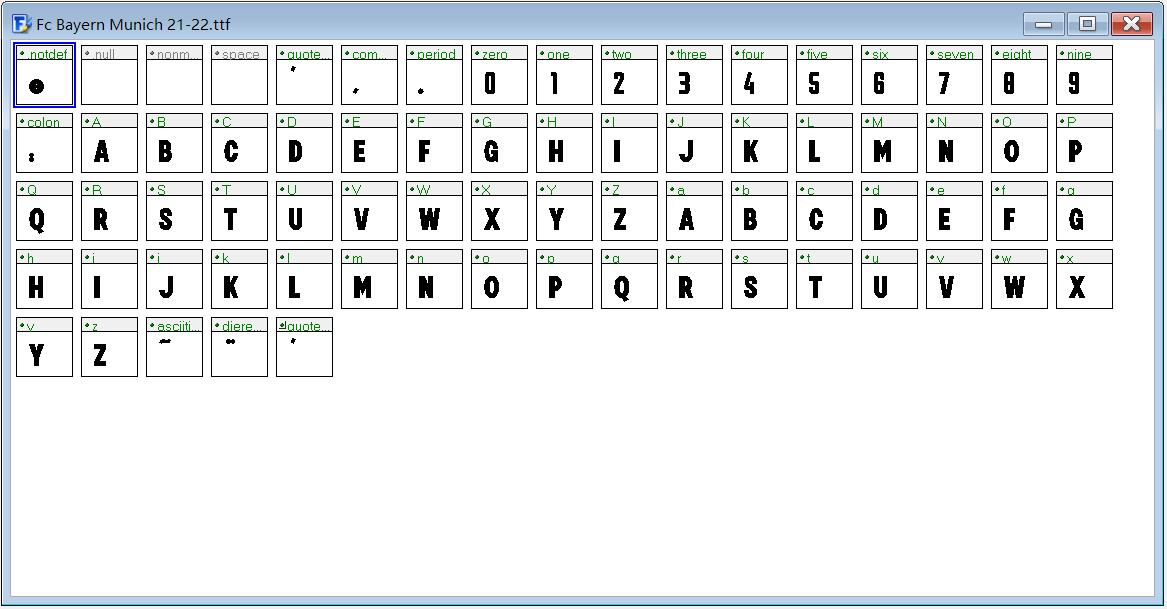The image size is (1167, 609).
Task: Choose the dieresis glyph cell
Action: pos(240,348)
